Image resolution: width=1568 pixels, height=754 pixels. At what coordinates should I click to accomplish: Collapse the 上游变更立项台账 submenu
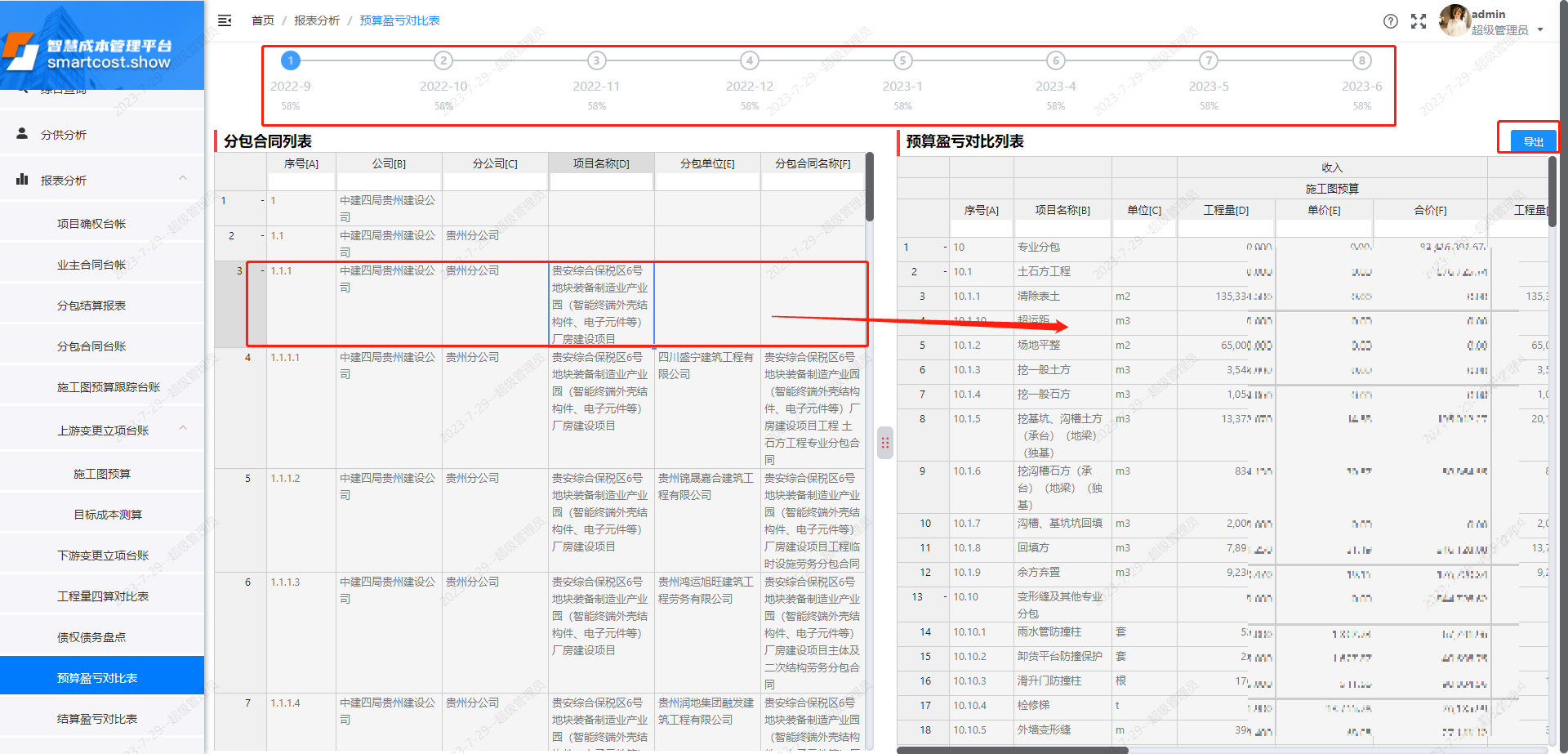tap(183, 429)
